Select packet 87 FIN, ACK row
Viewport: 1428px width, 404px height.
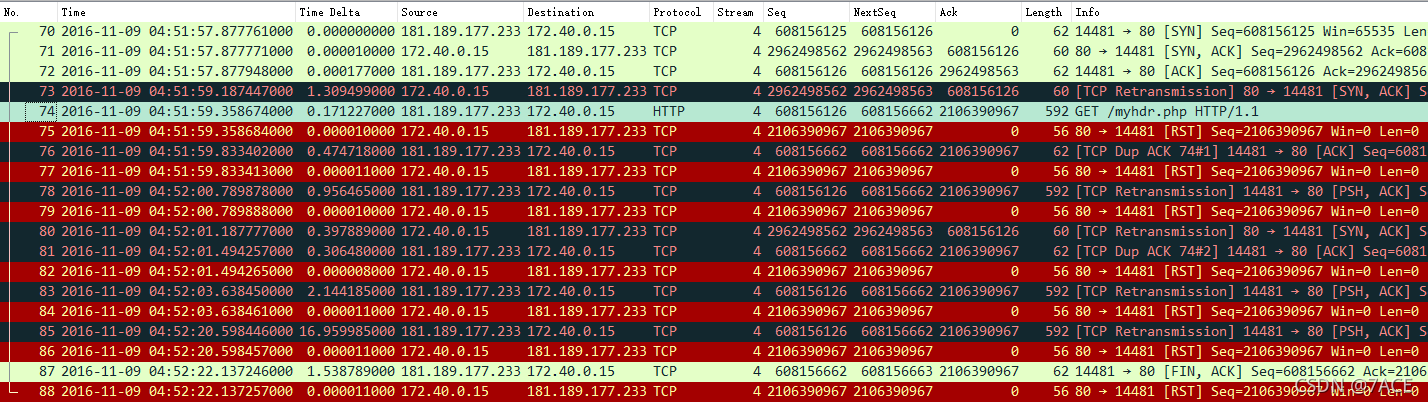(x=714, y=371)
